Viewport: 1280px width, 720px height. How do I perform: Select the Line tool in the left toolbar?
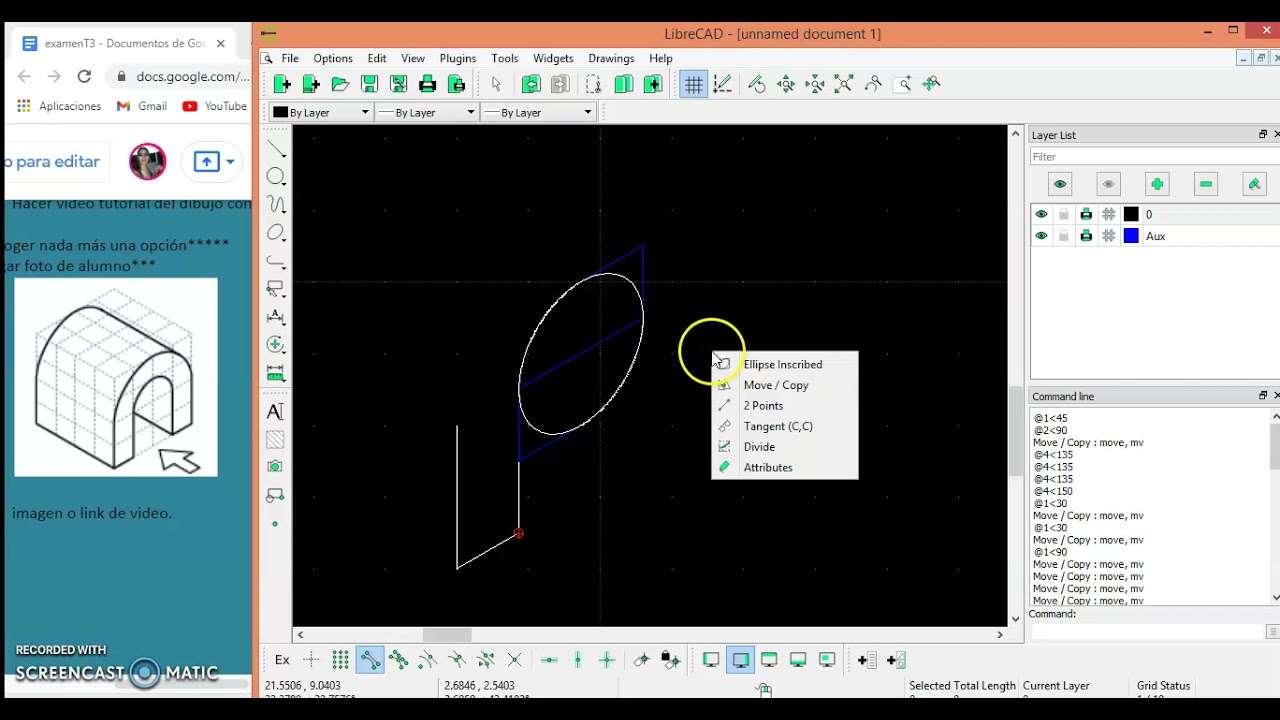tap(276, 149)
